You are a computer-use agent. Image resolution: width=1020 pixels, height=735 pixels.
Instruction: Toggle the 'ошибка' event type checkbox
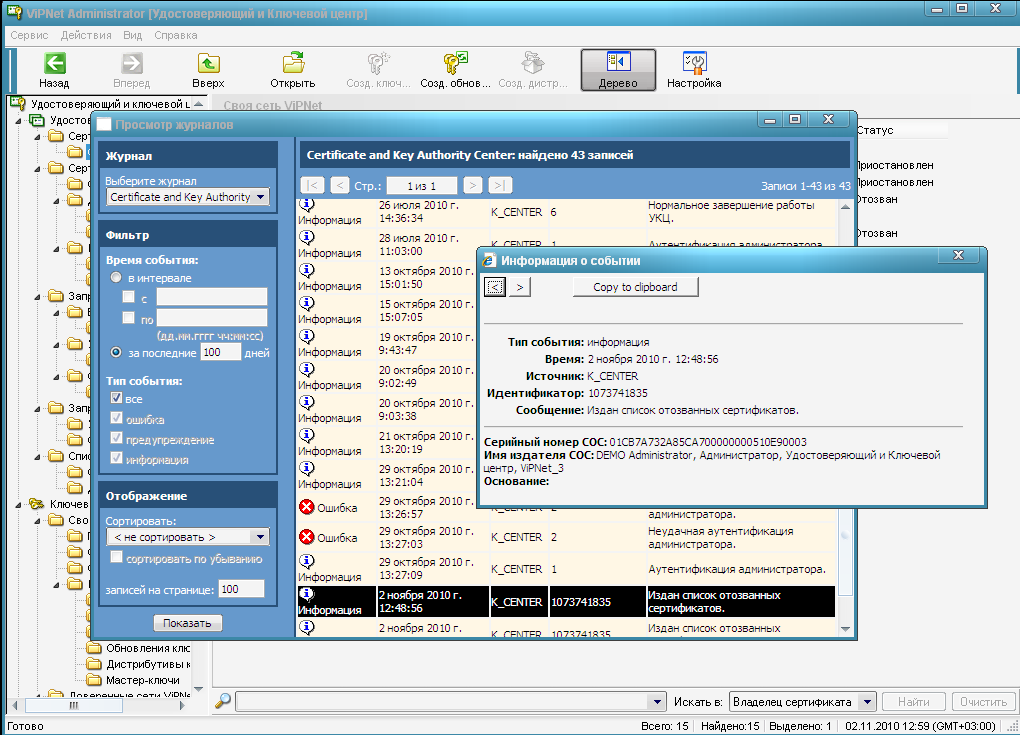[x=116, y=418]
